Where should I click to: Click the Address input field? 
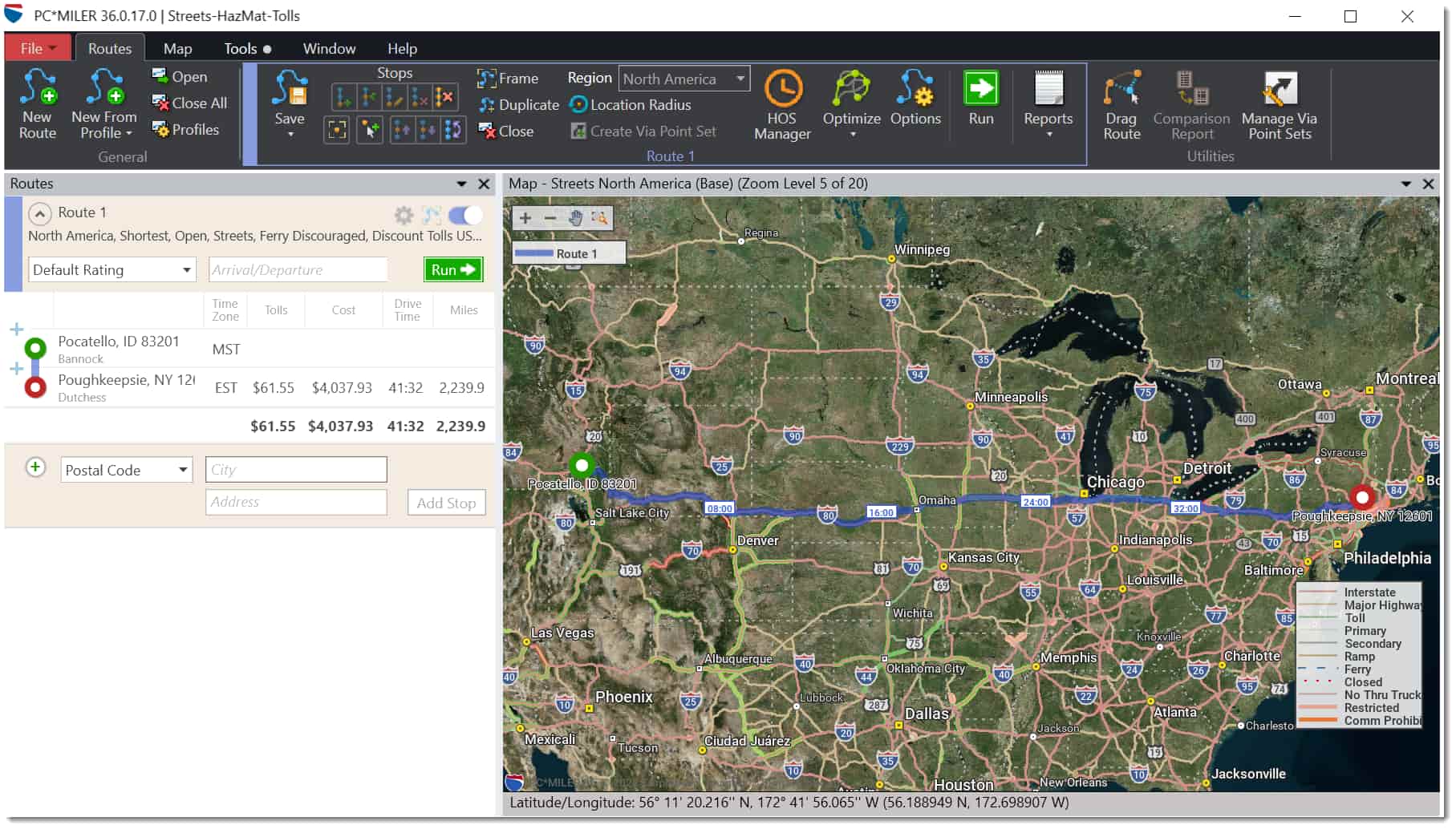(x=297, y=503)
